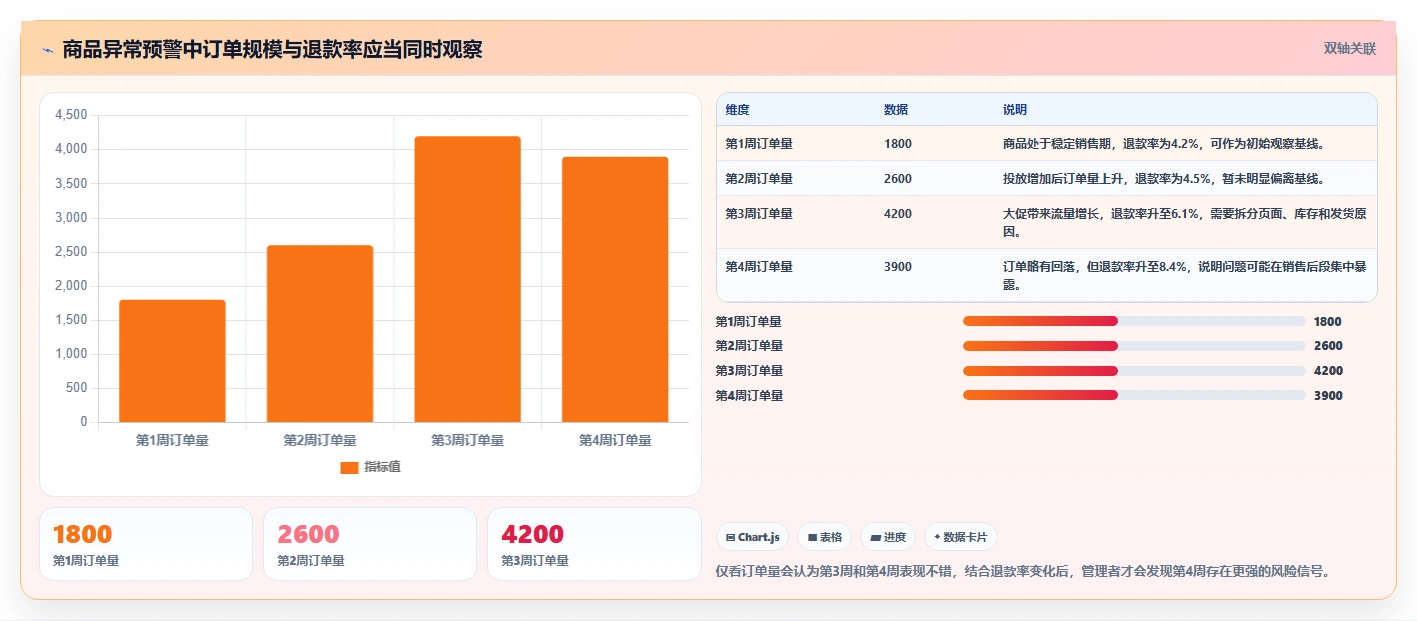
Task: Click the 维度 column header
Action: tap(738, 109)
